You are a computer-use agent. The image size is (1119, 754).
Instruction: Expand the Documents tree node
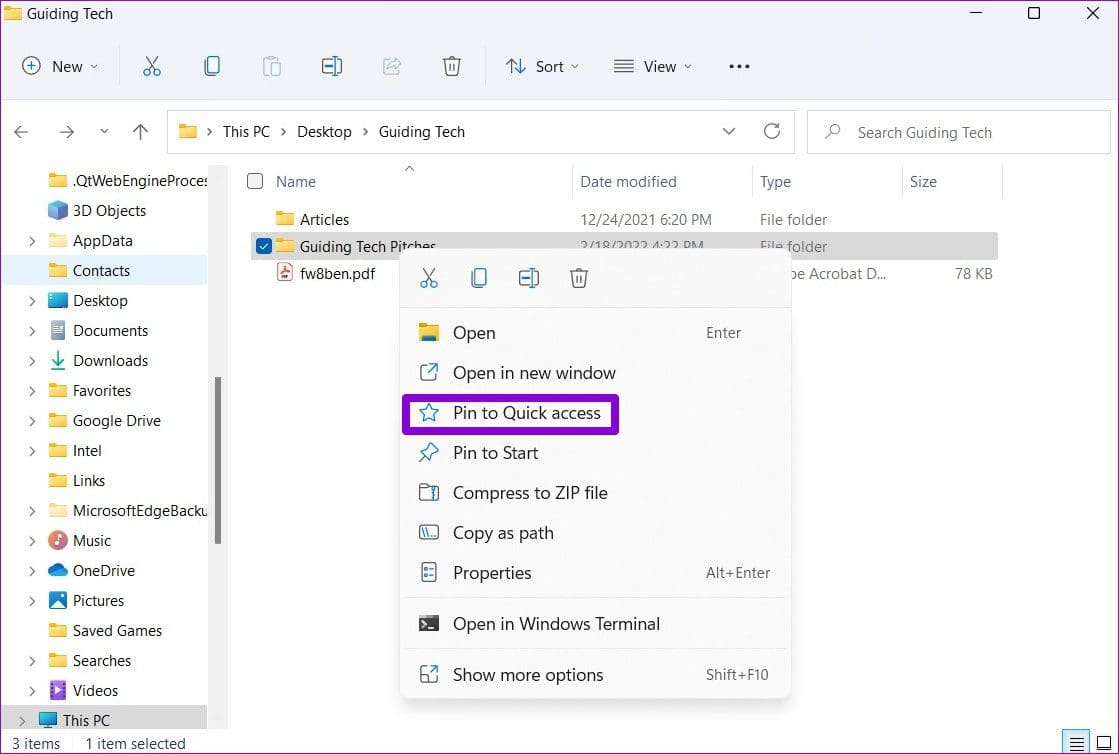click(x=32, y=331)
